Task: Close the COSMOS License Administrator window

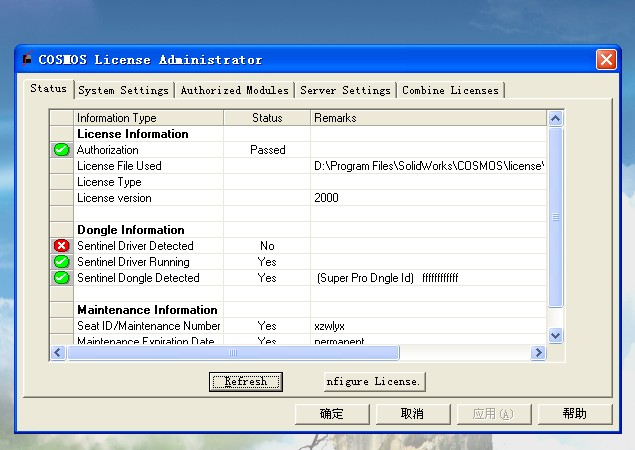Action: click(x=606, y=60)
